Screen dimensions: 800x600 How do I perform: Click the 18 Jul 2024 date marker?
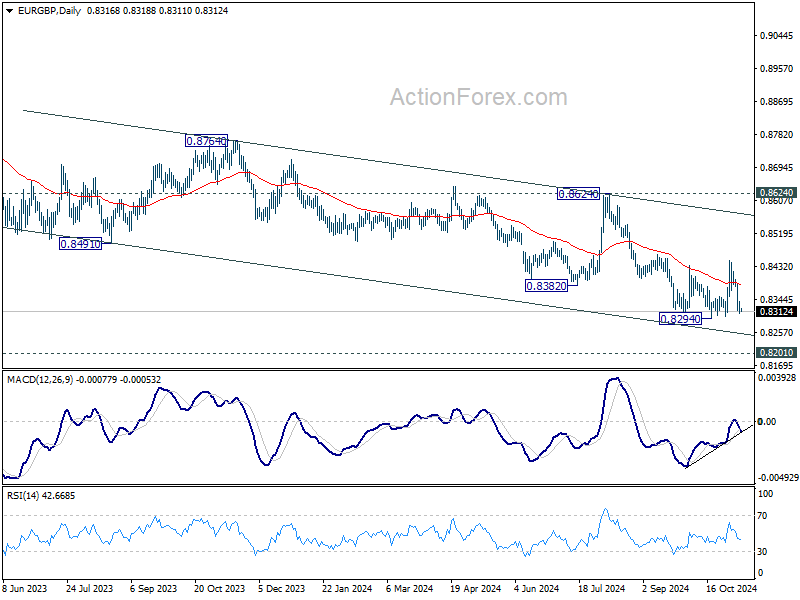click(x=602, y=588)
